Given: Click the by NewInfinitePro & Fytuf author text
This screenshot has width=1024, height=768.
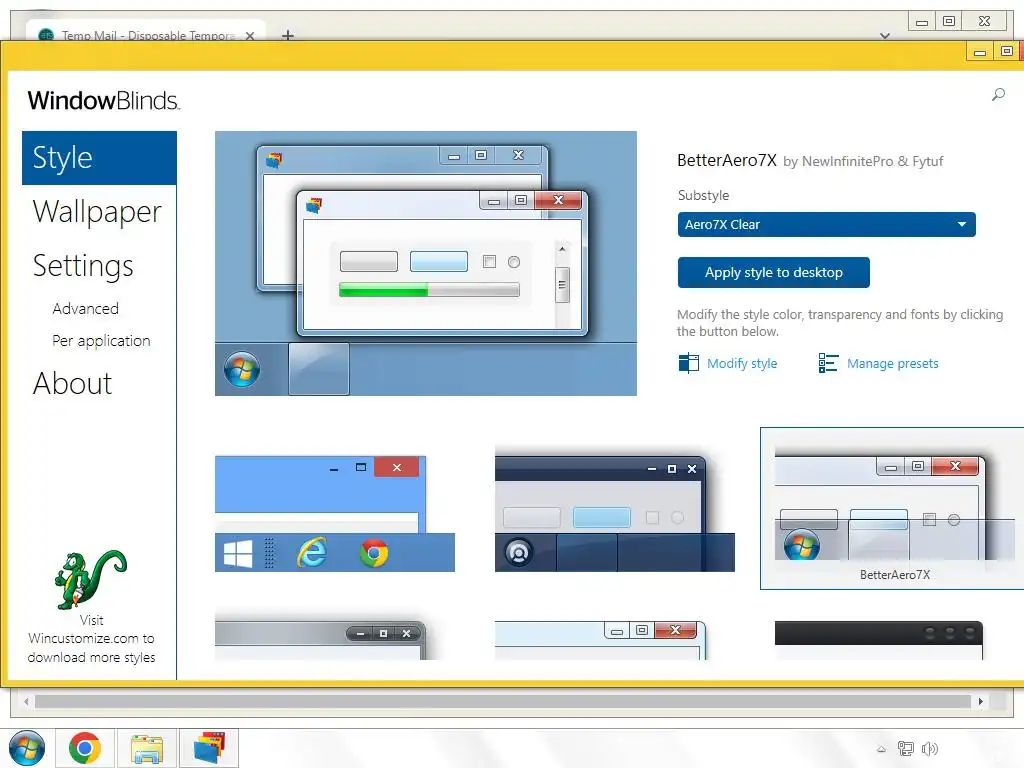Looking at the screenshot, I should [x=863, y=161].
